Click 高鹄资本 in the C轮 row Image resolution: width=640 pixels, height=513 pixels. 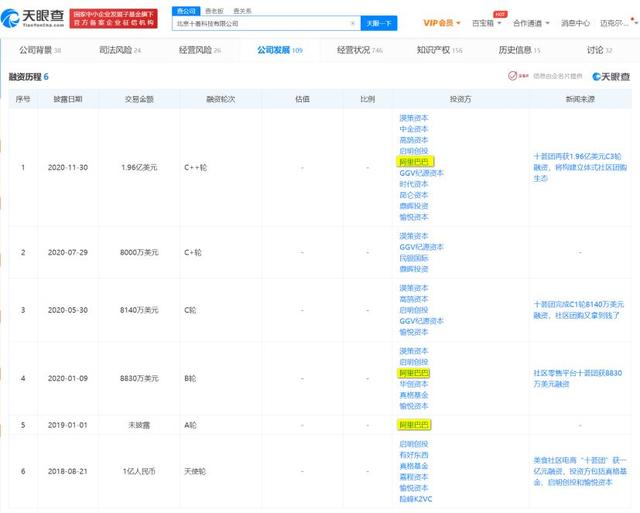point(414,299)
